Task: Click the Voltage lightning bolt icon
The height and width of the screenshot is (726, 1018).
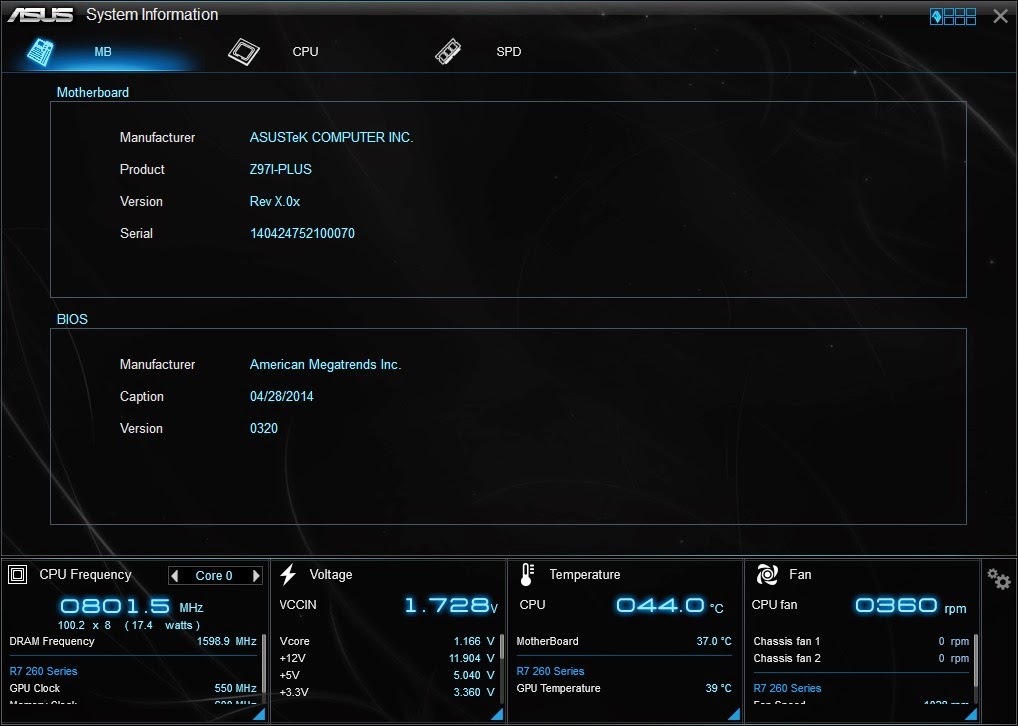Action: click(x=288, y=575)
